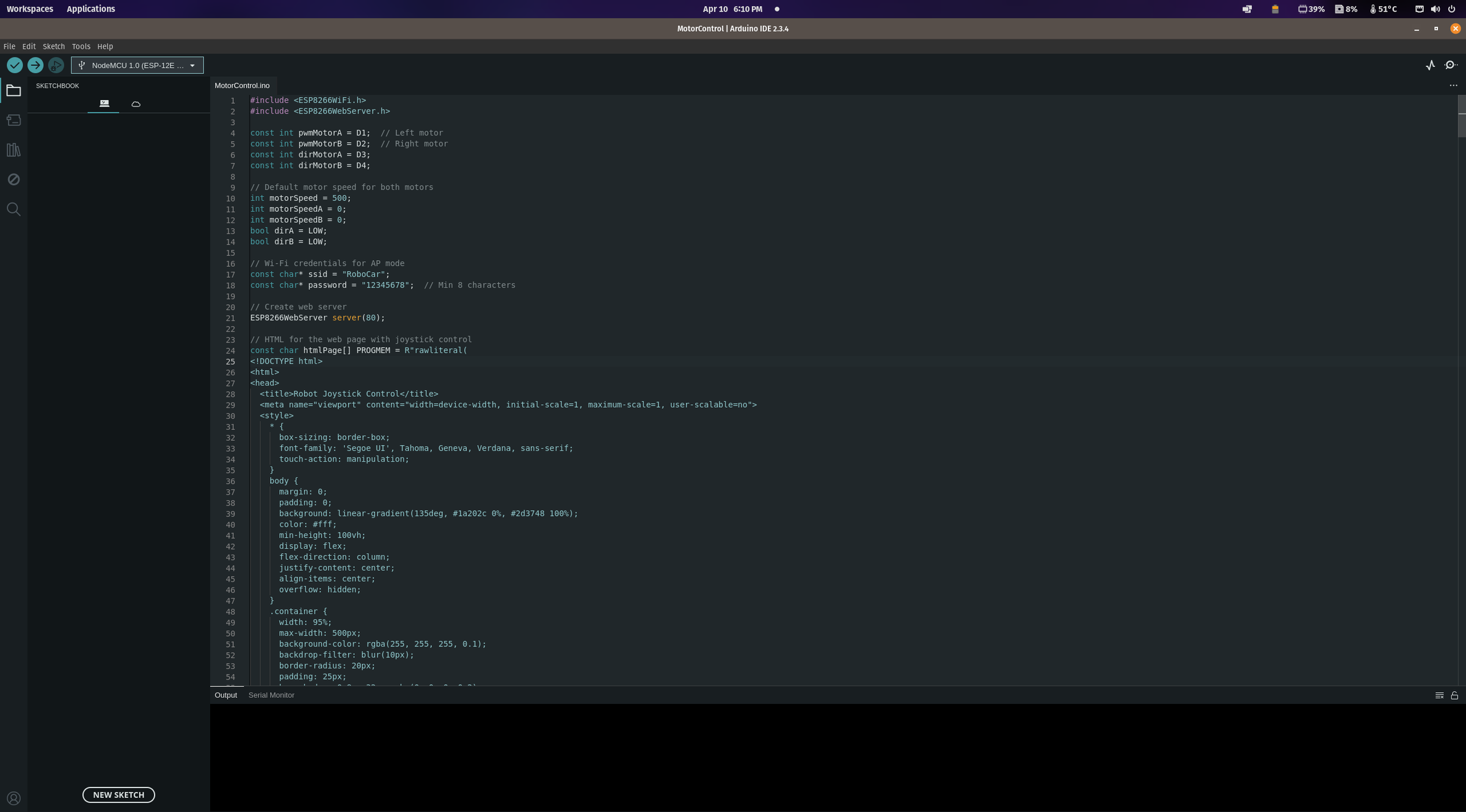The height and width of the screenshot is (812, 1466).
Task: Click the date and time clock
Action: tap(732, 9)
